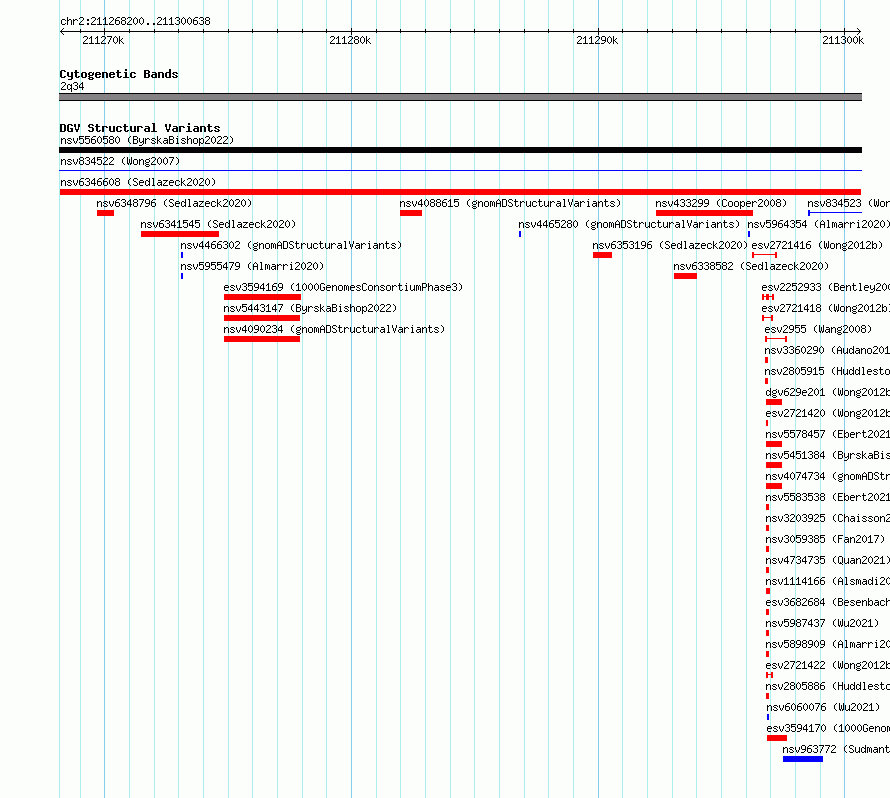Screen dimensions: 890x798
Task: Click esv2721418 Wong2012b label
Action: [x=825, y=308]
